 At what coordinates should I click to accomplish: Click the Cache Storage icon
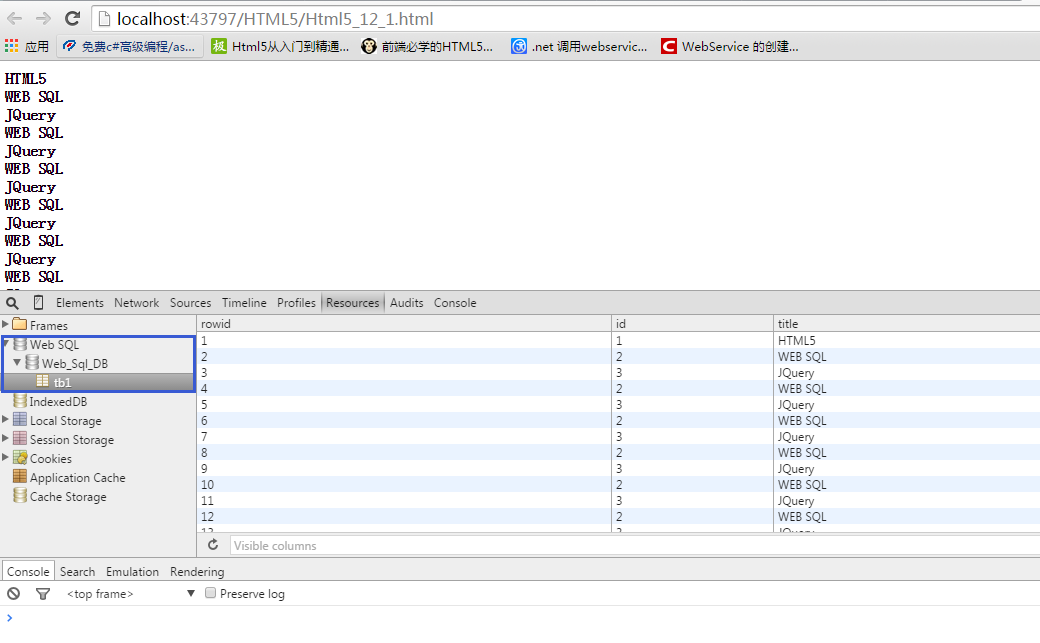pyautogui.click(x=20, y=496)
